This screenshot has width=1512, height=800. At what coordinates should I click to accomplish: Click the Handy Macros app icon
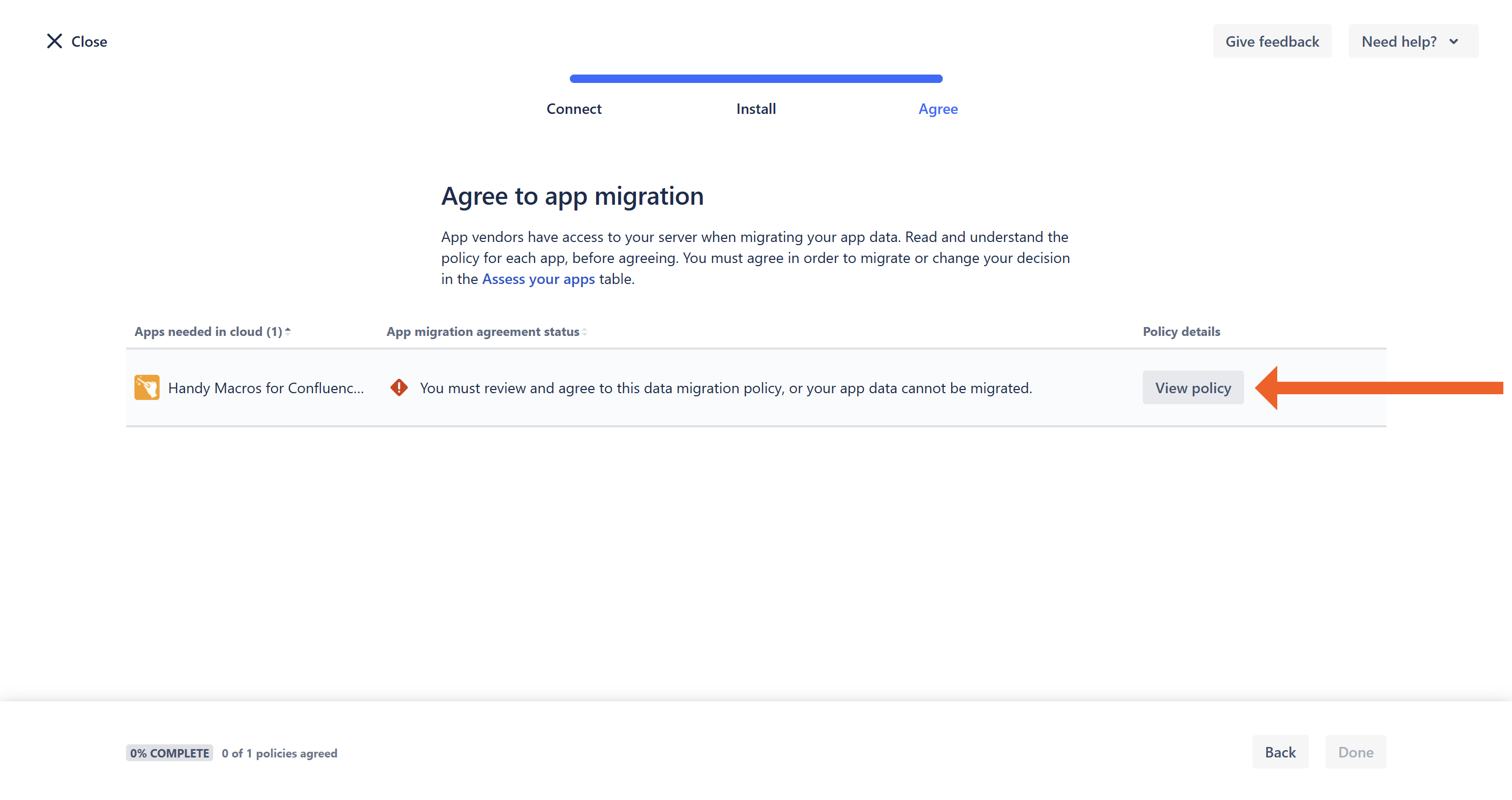pos(147,388)
